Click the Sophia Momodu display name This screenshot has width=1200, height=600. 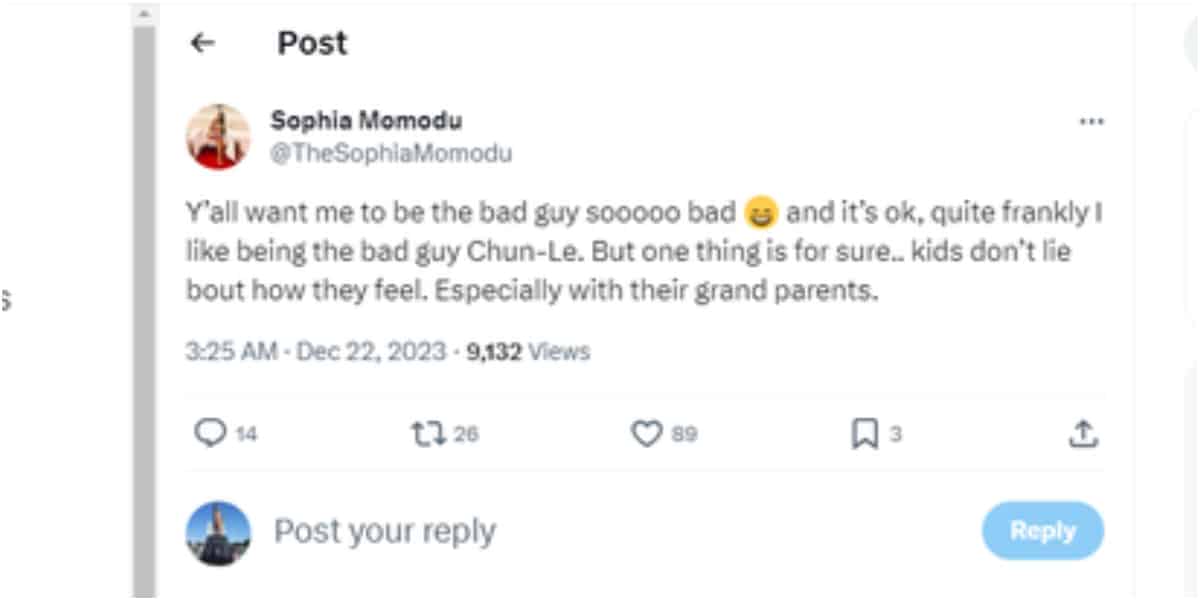pos(366,121)
